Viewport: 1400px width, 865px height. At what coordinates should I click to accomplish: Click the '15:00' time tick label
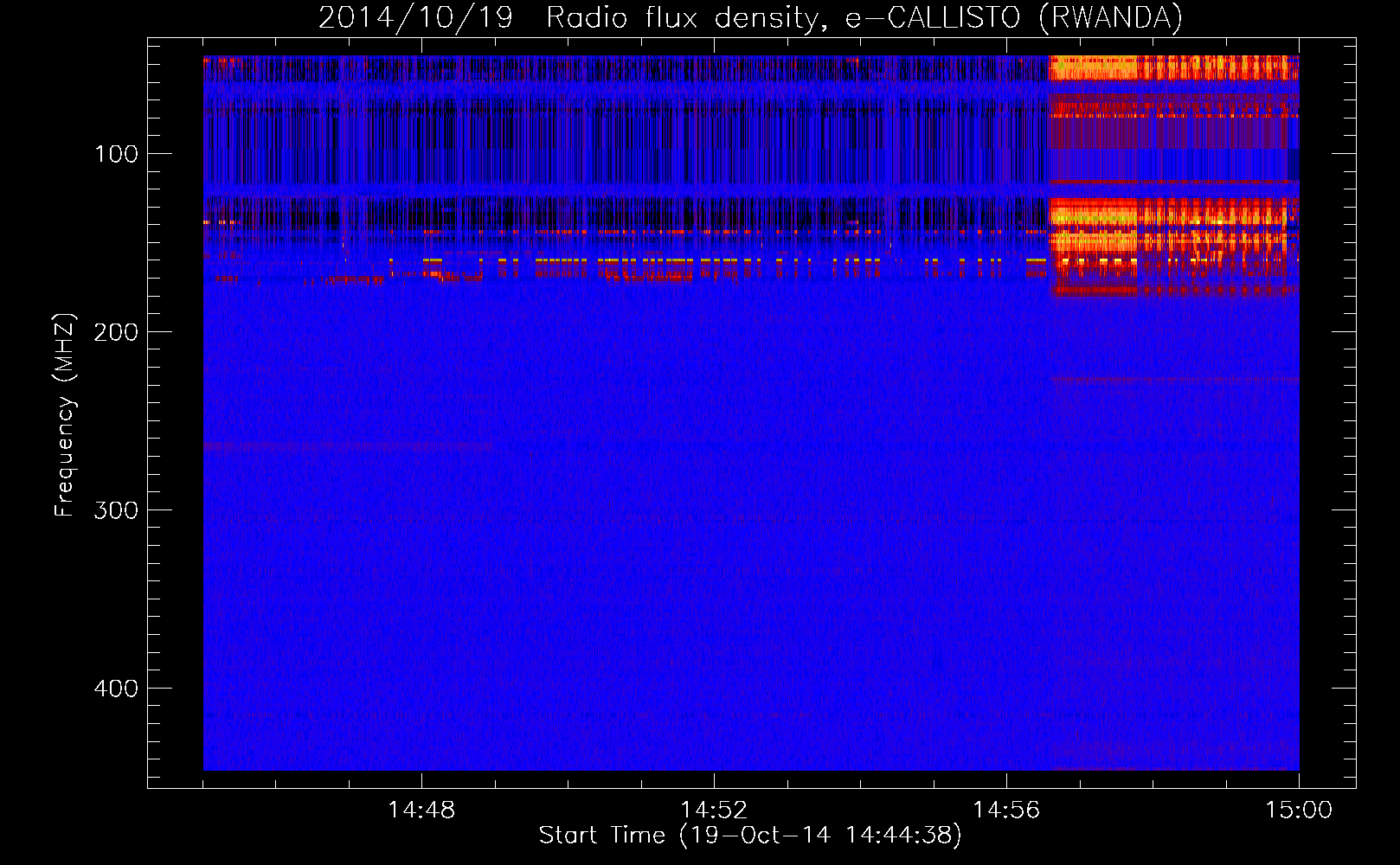coord(1299,811)
